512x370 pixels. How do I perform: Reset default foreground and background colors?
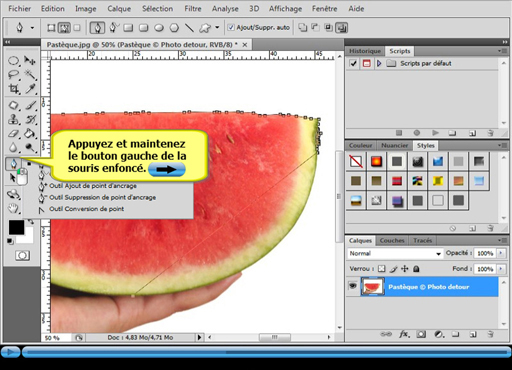pos(10,241)
